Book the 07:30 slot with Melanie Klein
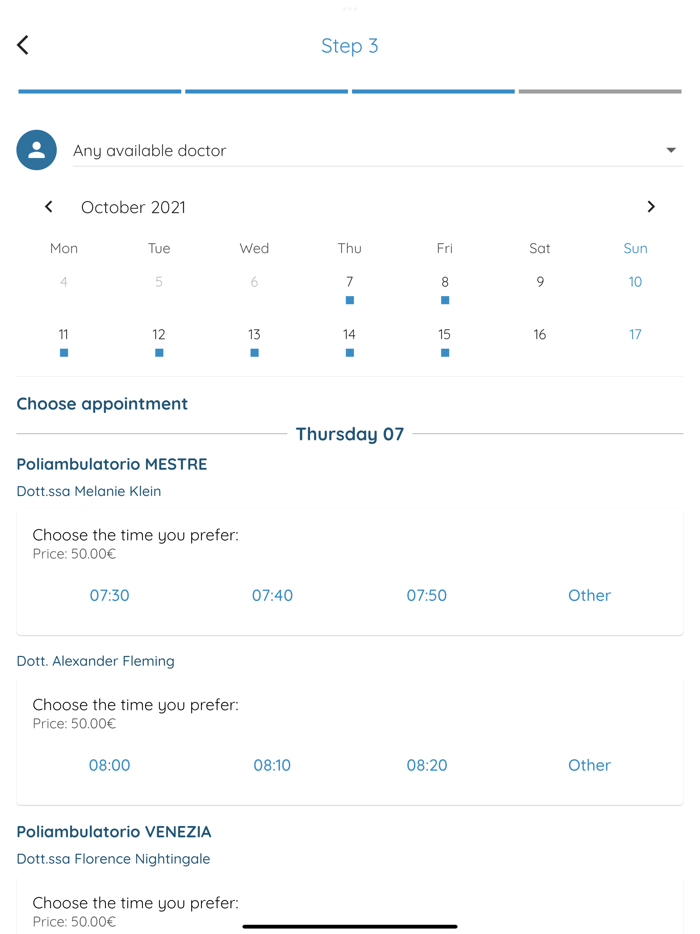The height and width of the screenshot is (934, 700). tap(110, 595)
